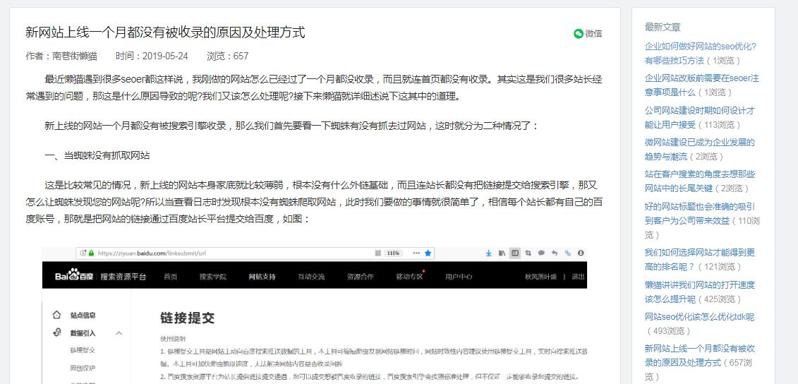Image resolution: width=798 pixels, height=384 pixels.
Task: Open sidebar article '企业如何做好网站的seo优化'
Action: click(x=700, y=53)
